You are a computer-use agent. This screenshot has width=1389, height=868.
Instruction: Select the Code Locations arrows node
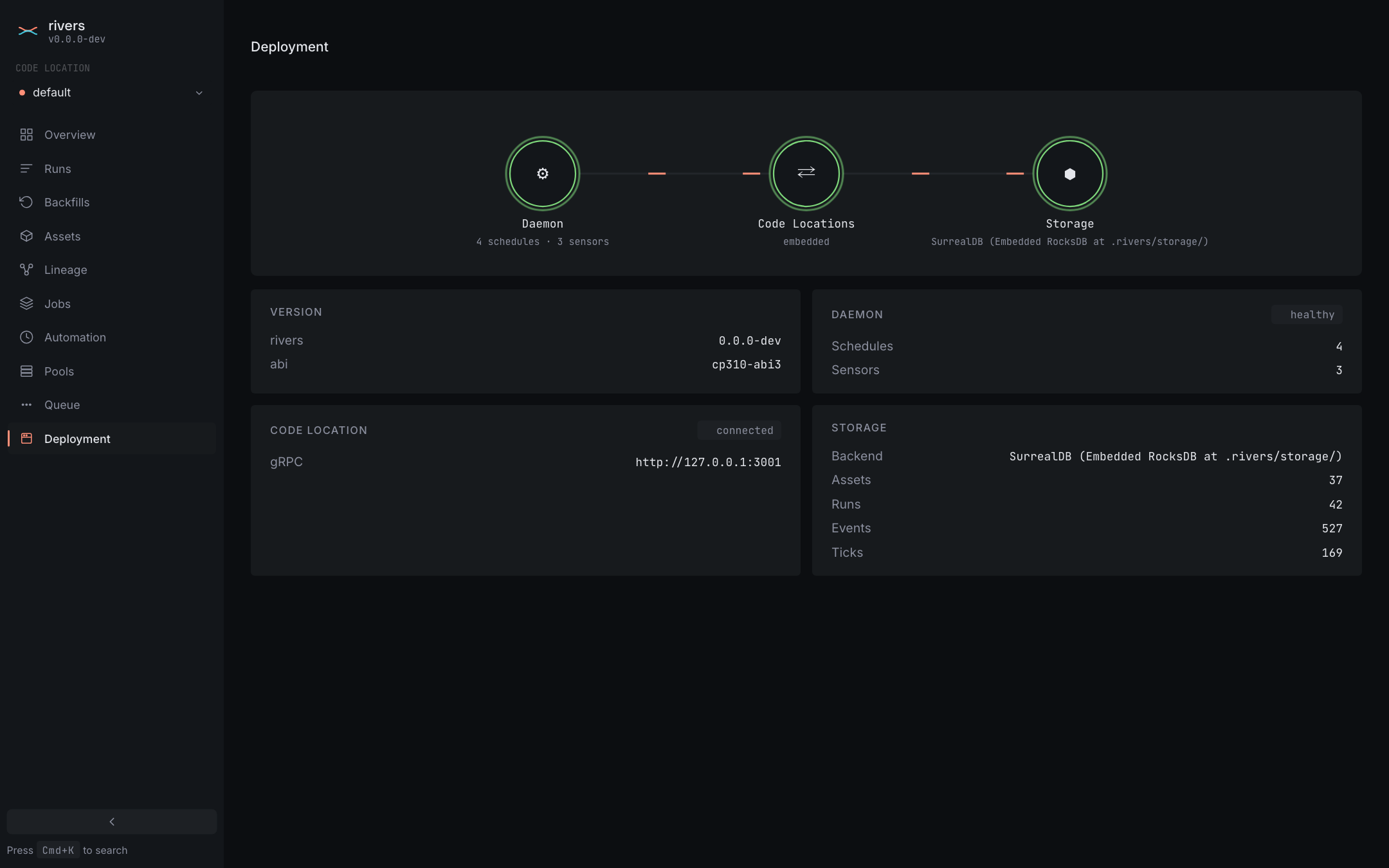click(806, 174)
